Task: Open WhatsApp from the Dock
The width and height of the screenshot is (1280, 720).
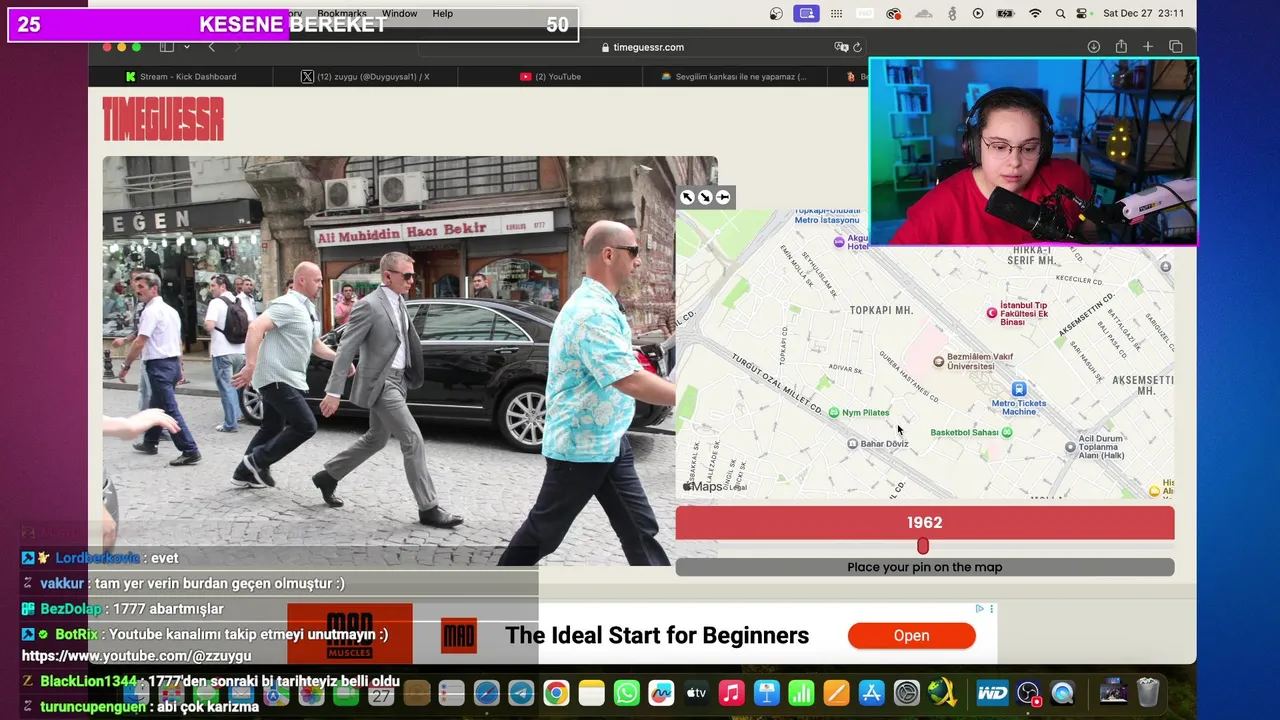Action: [627, 693]
